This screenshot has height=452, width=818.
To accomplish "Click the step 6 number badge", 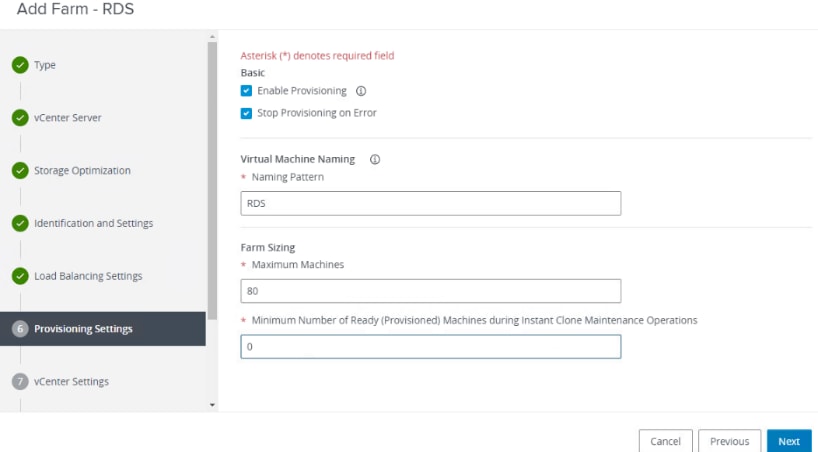I will (20, 329).
